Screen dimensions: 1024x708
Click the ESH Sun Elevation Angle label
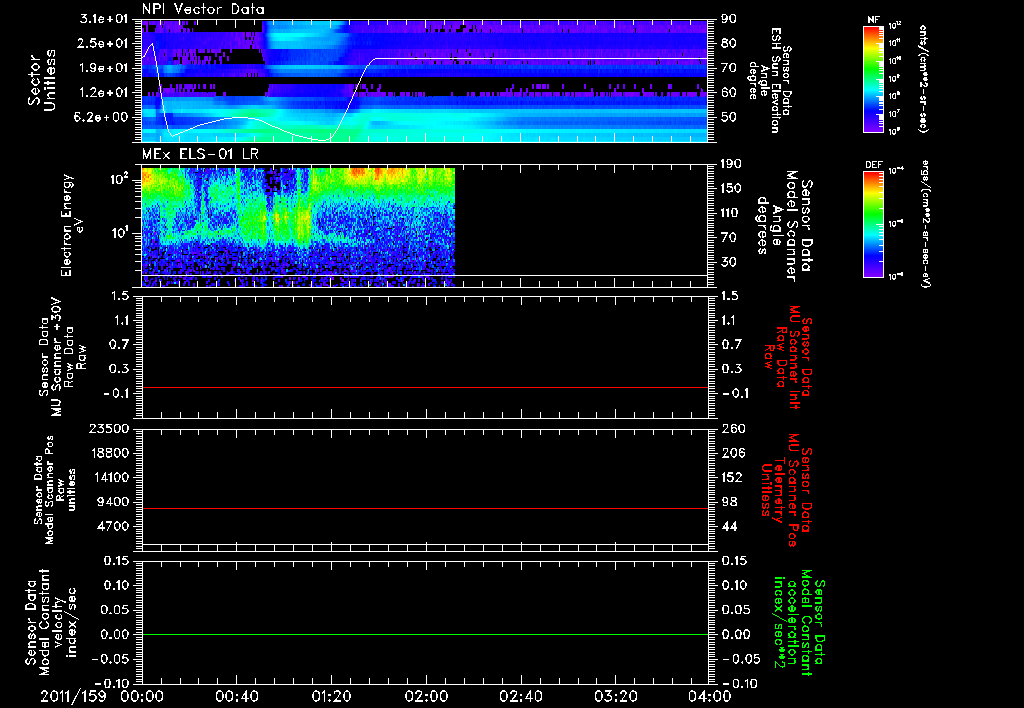(x=769, y=80)
